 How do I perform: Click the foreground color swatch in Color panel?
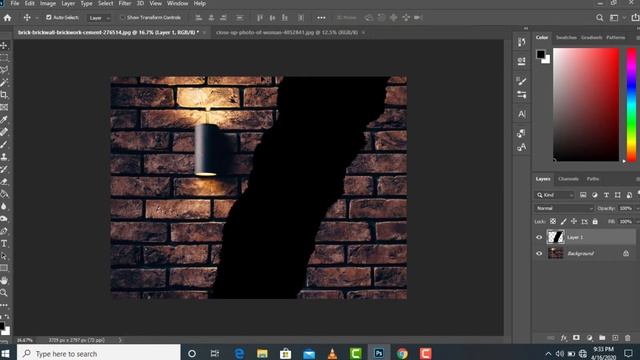coord(541,54)
